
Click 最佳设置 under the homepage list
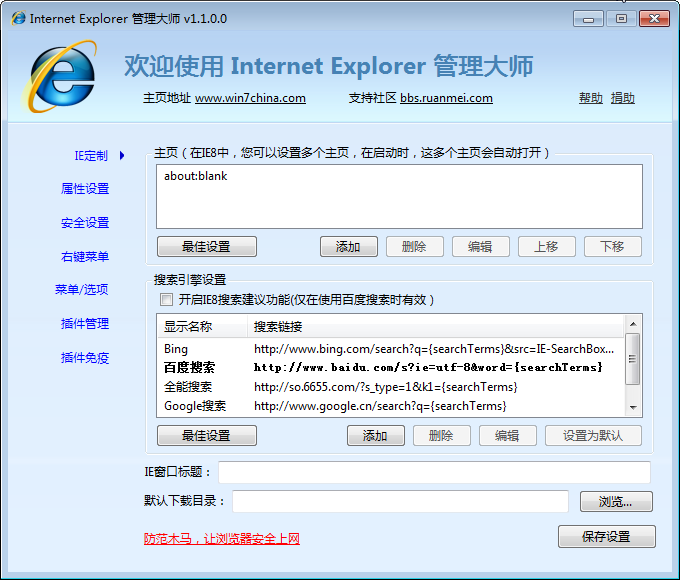pyautogui.click(x=207, y=246)
